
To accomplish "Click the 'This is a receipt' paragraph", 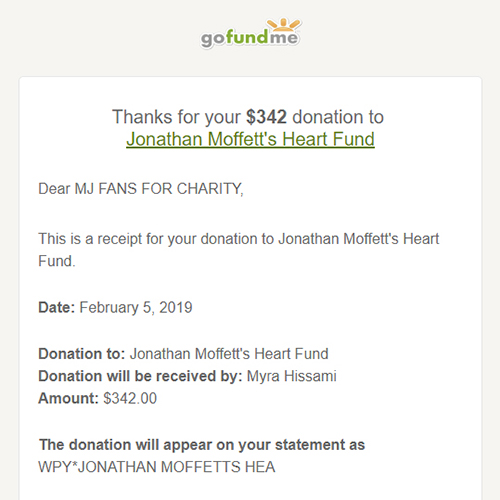I will [x=239, y=250].
